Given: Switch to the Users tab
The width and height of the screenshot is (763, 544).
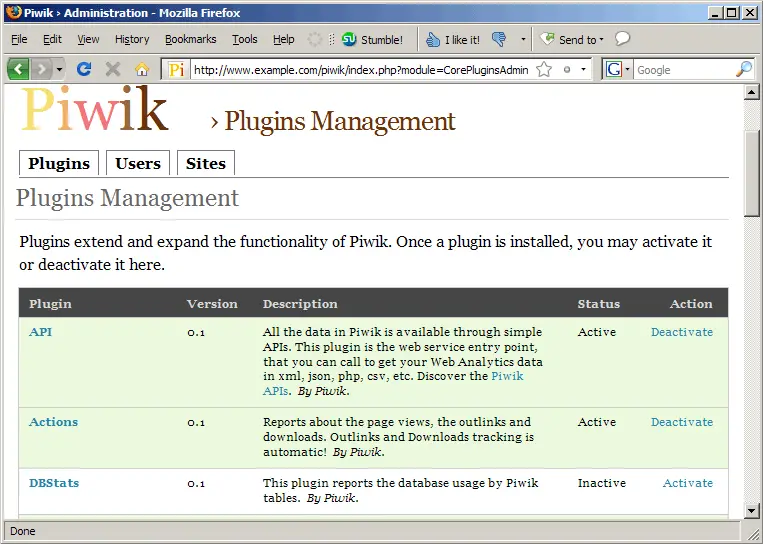Looking at the screenshot, I should click(x=138, y=163).
